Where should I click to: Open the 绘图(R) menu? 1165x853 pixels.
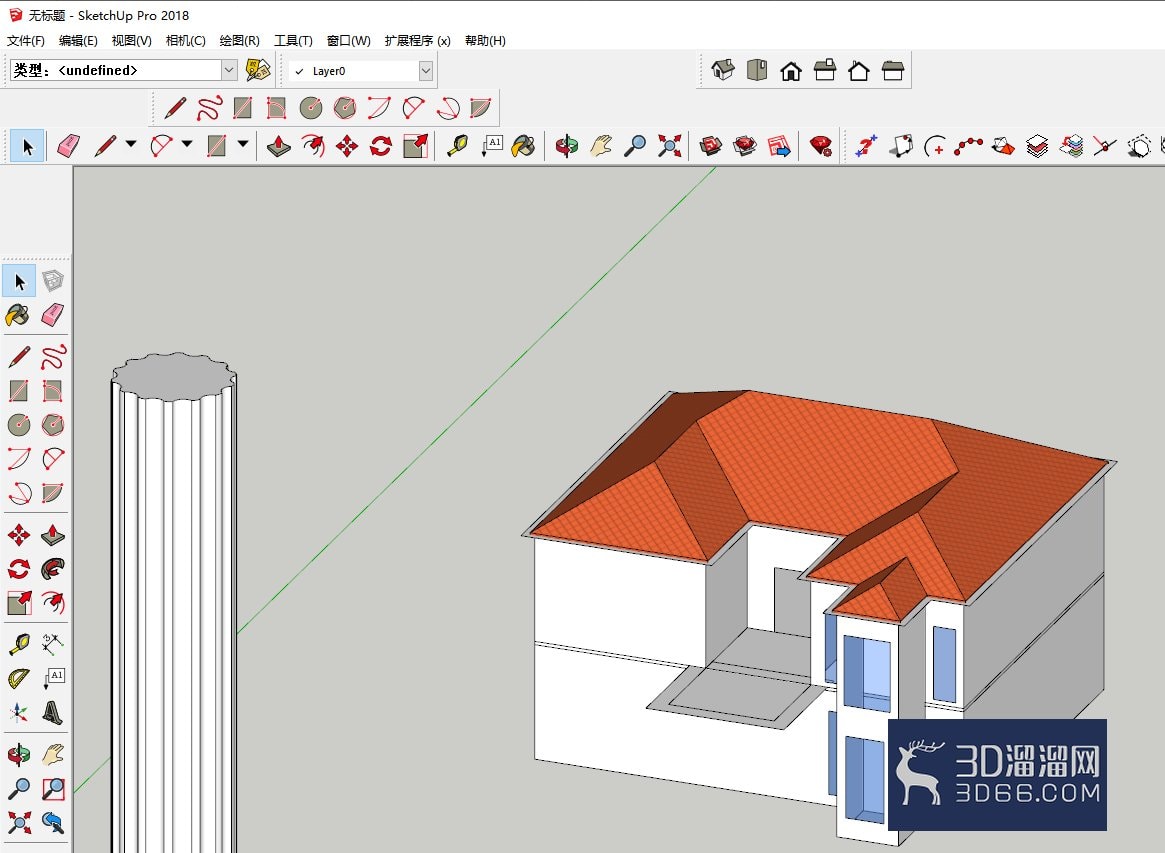click(x=239, y=40)
